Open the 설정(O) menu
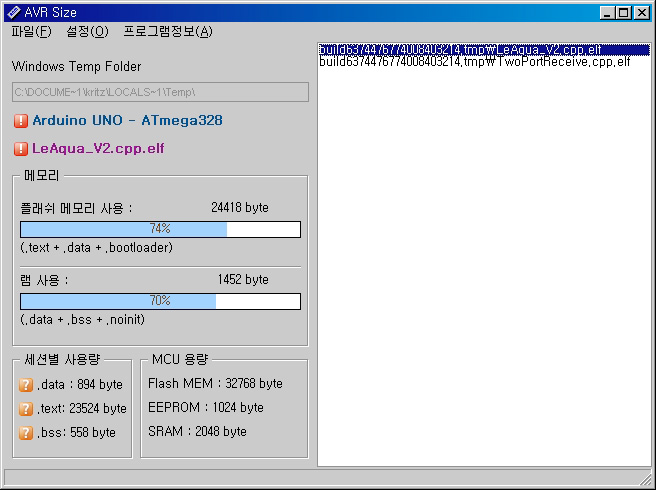 [x=87, y=31]
